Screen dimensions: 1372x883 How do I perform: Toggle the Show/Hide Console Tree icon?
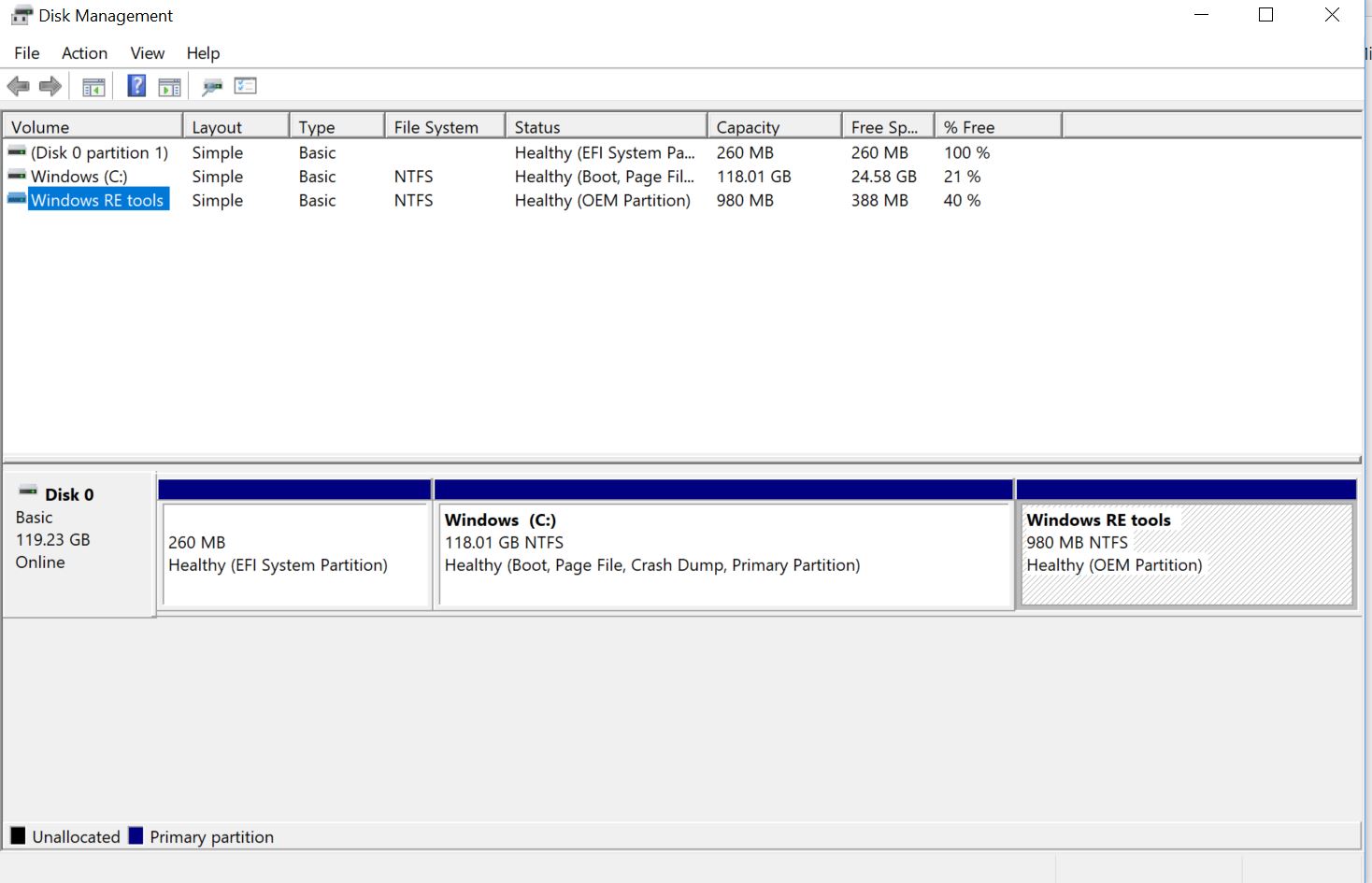click(93, 87)
